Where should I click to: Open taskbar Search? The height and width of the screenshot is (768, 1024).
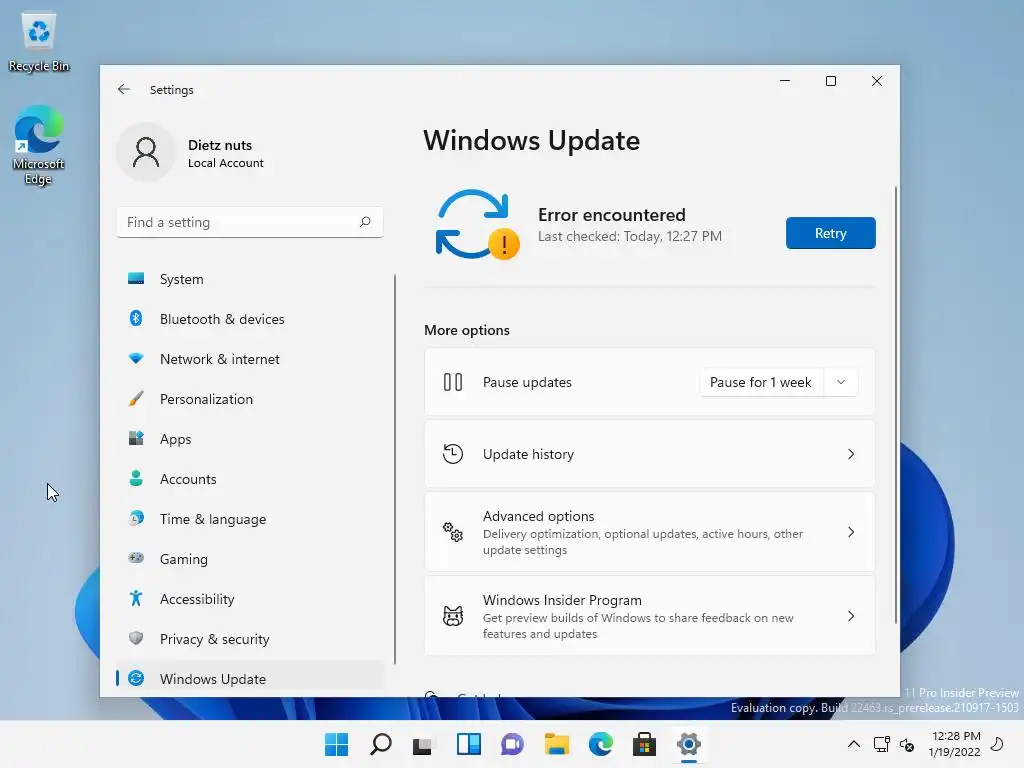tap(380, 744)
